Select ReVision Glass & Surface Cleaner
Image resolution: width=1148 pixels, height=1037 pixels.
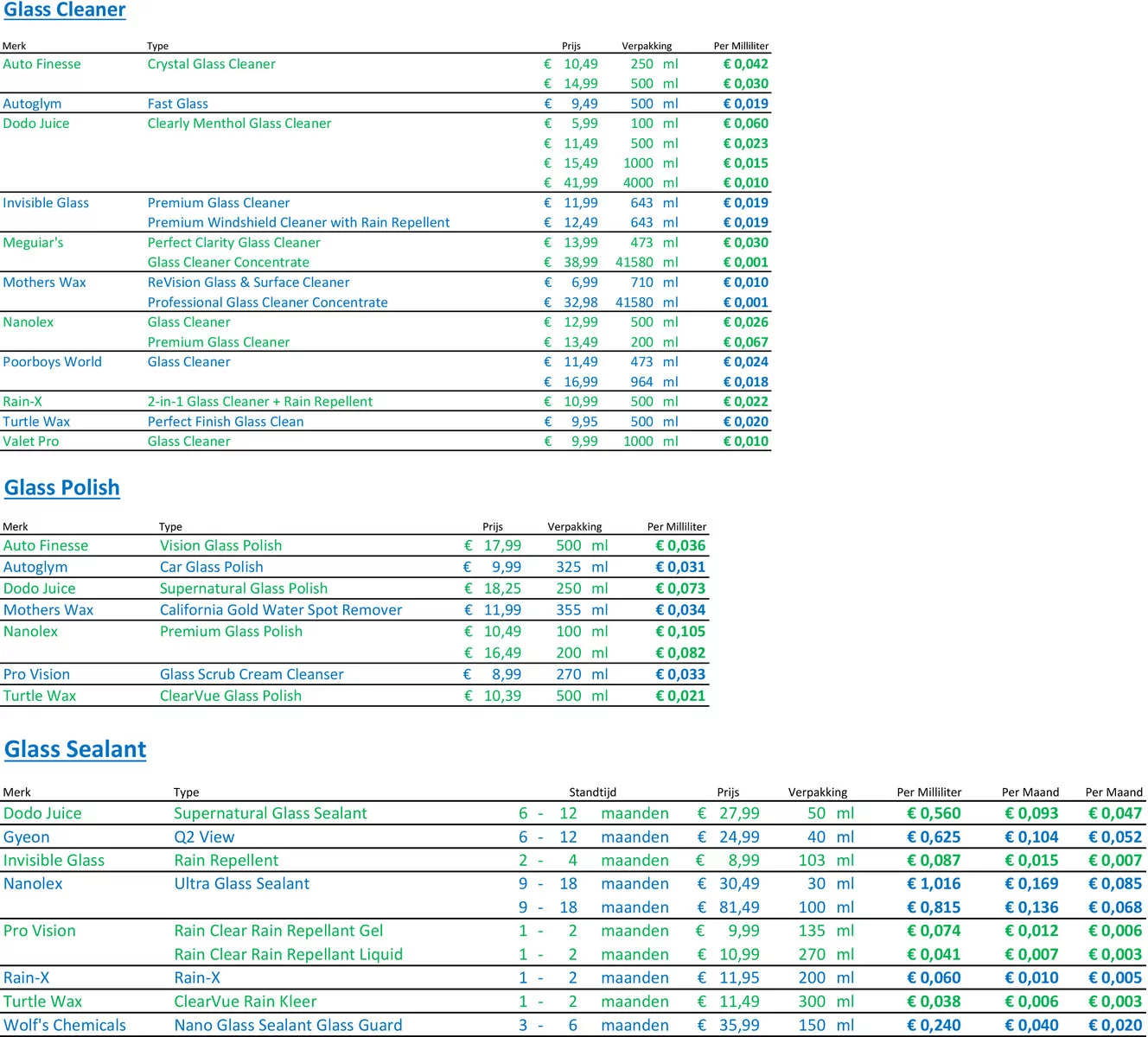click(x=249, y=283)
